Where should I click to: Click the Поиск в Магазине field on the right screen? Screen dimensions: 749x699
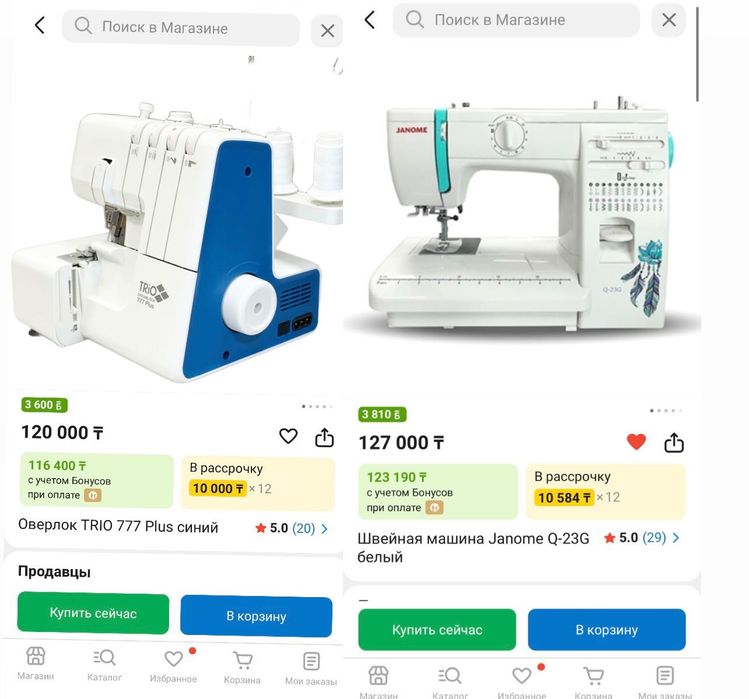click(x=516, y=20)
